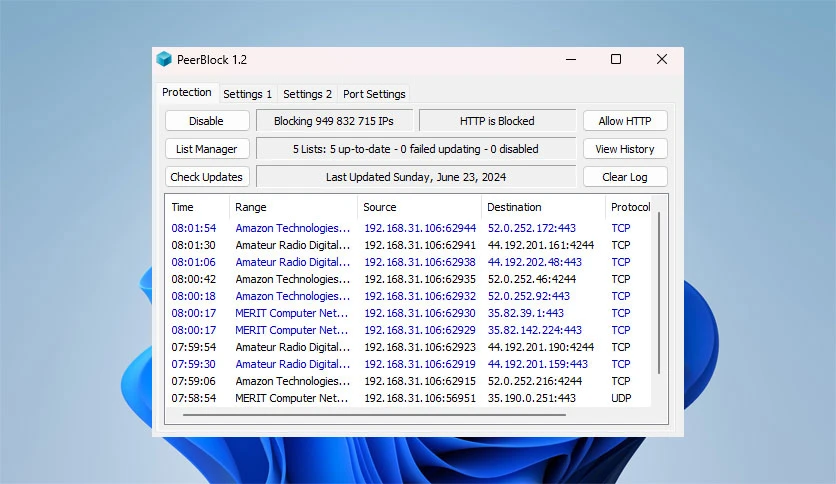This screenshot has width=836, height=484.
Task: Select the log entry at 08:01:06
Action: click(x=408, y=262)
